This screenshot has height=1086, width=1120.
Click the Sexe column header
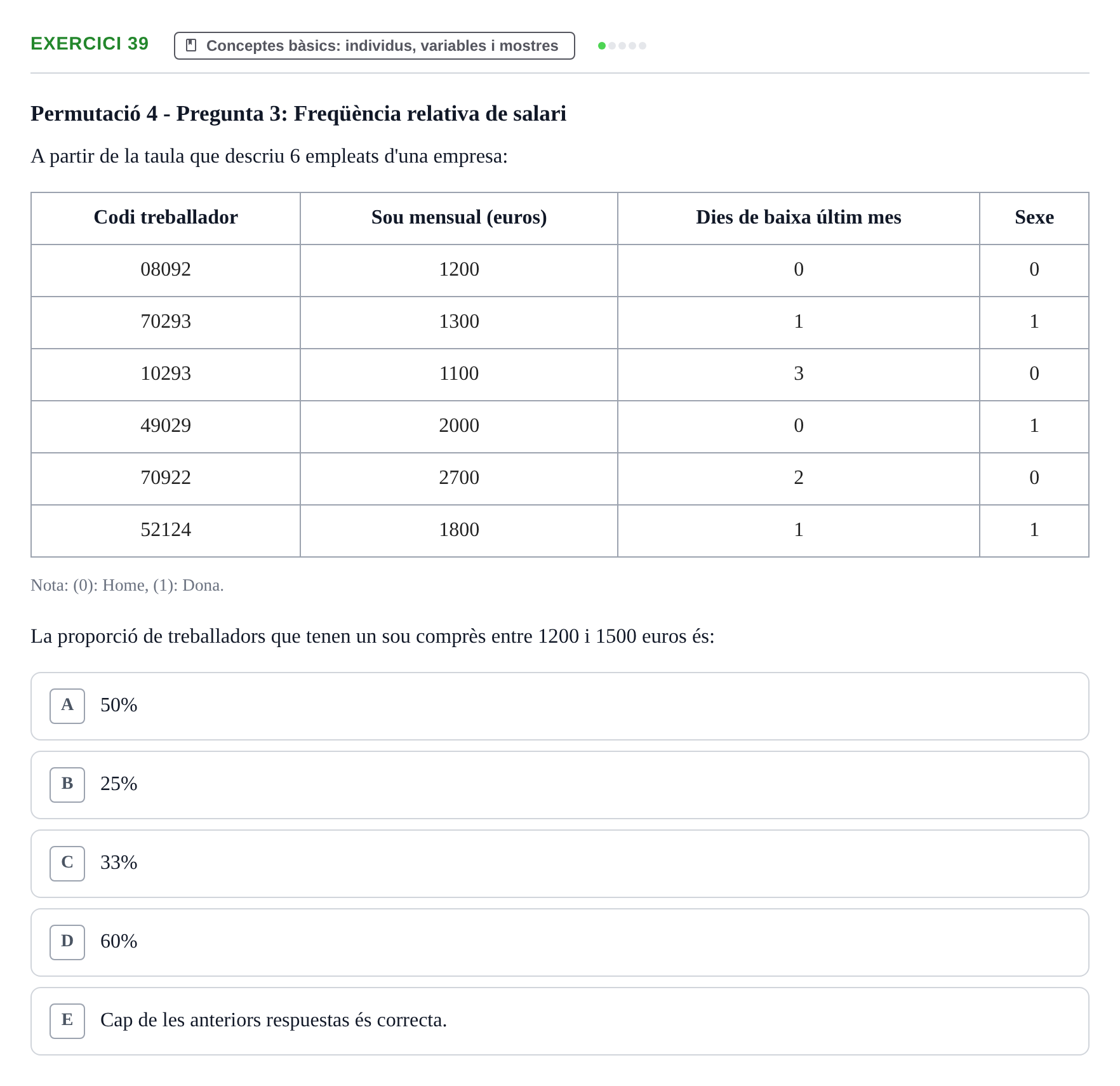[1034, 218]
